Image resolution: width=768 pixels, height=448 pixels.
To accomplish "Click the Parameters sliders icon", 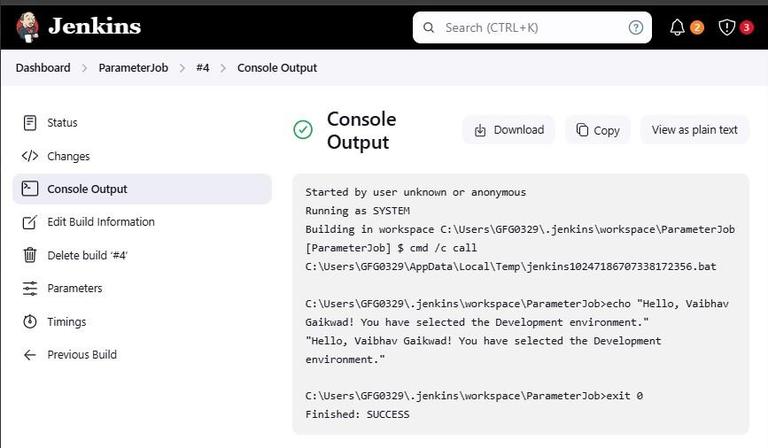I will click(30, 288).
